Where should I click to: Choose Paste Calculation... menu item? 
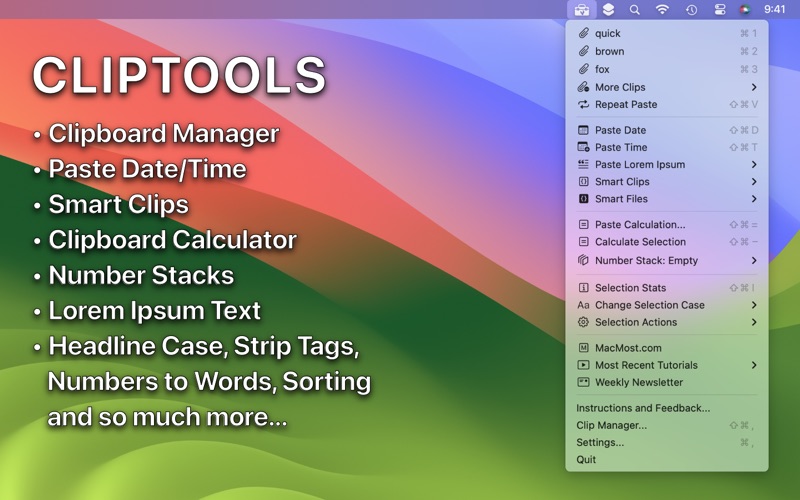click(667, 224)
